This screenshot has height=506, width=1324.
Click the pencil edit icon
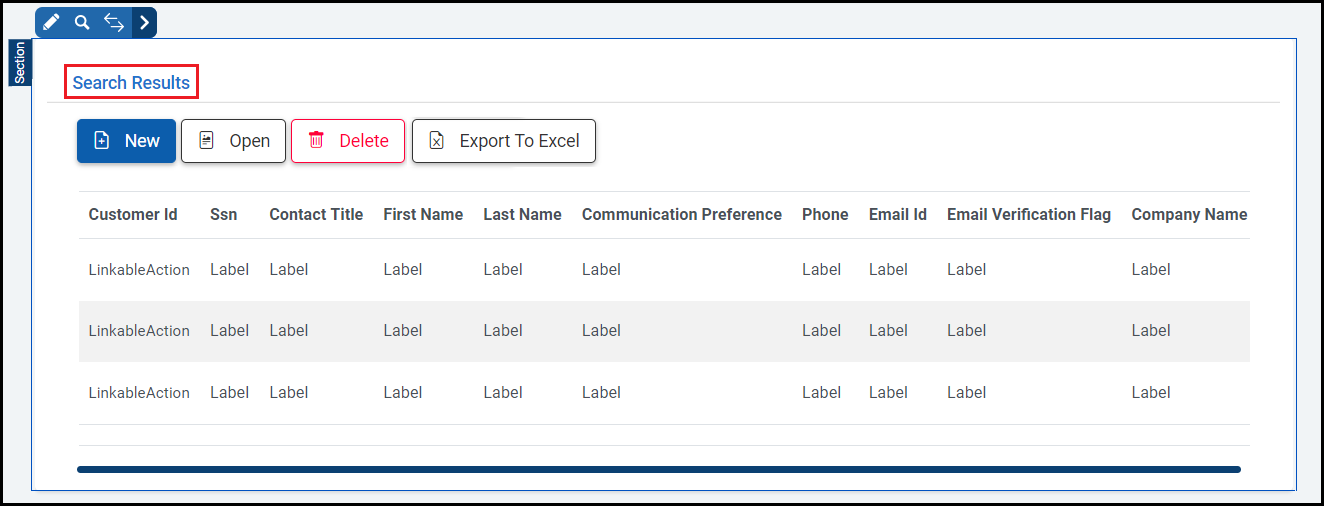(x=51, y=22)
